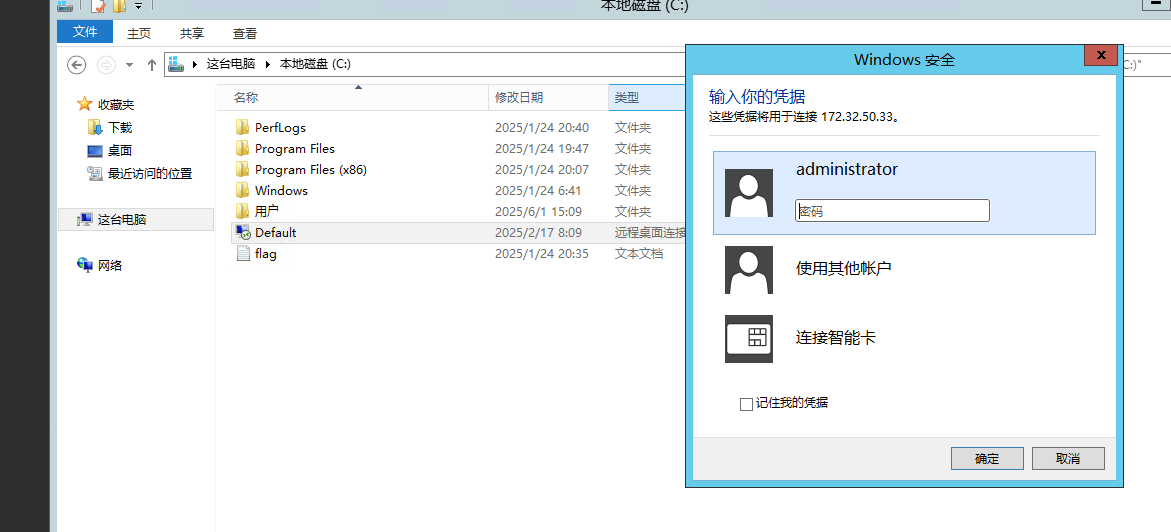This screenshot has height=532, width=1171.
Task: Choose the 使用其他帐户 option
Action: (843, 268)
